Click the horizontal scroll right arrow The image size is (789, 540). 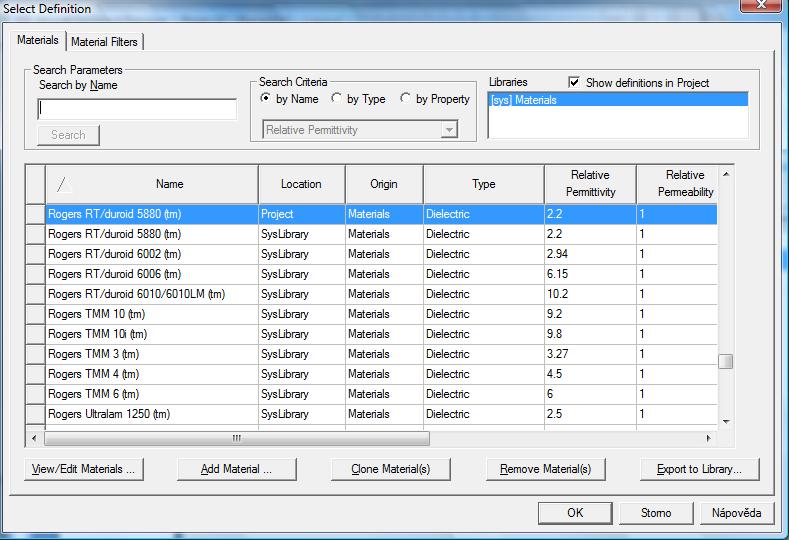(708, 438)
